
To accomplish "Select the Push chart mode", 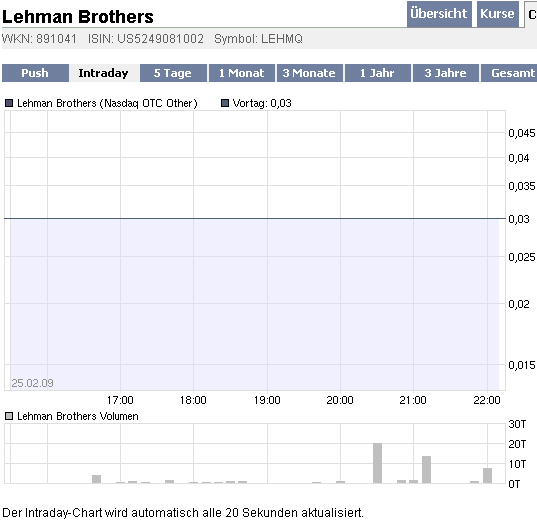I will point(35,73).
